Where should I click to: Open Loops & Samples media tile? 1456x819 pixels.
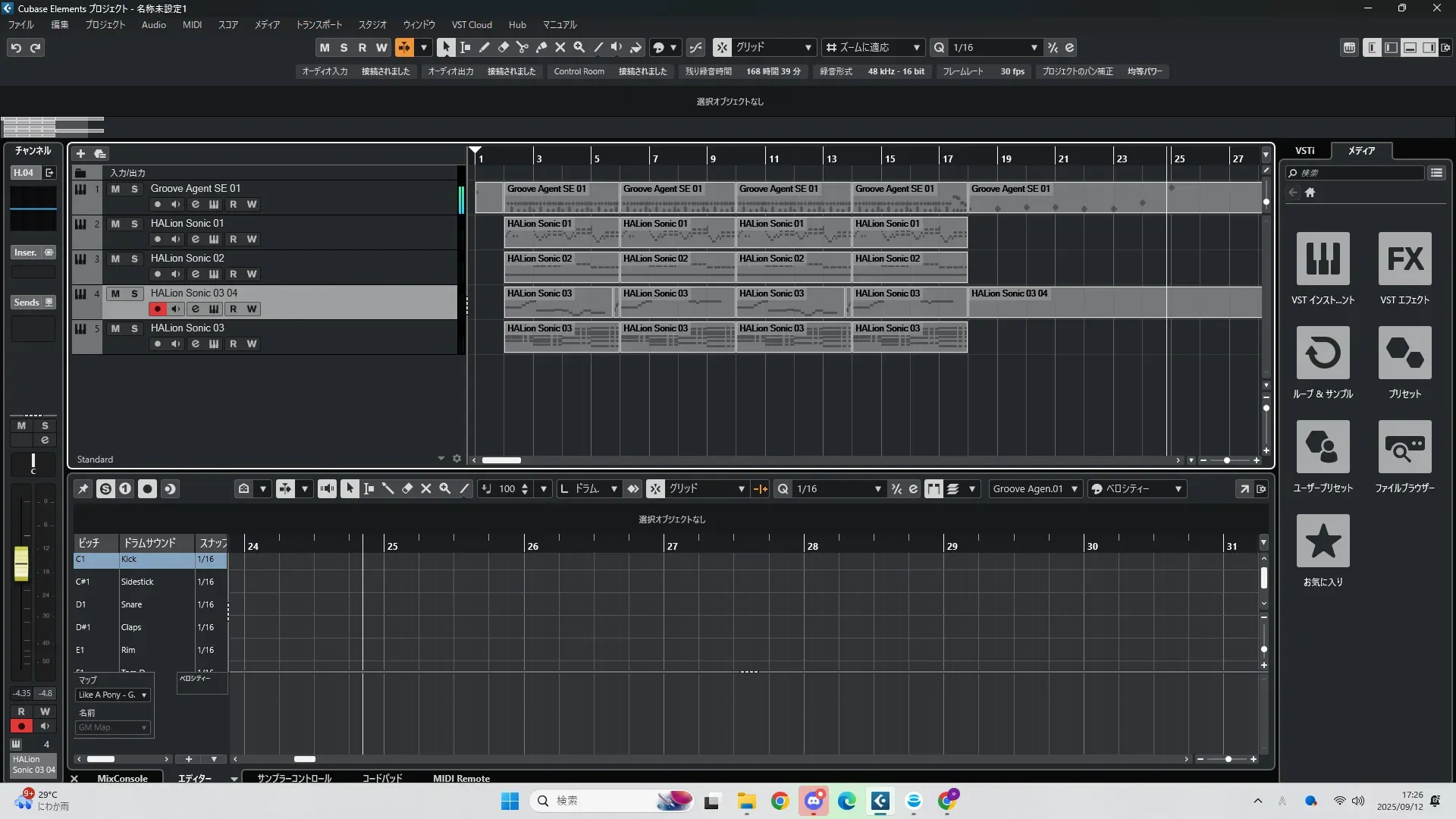coord(1323,353)
